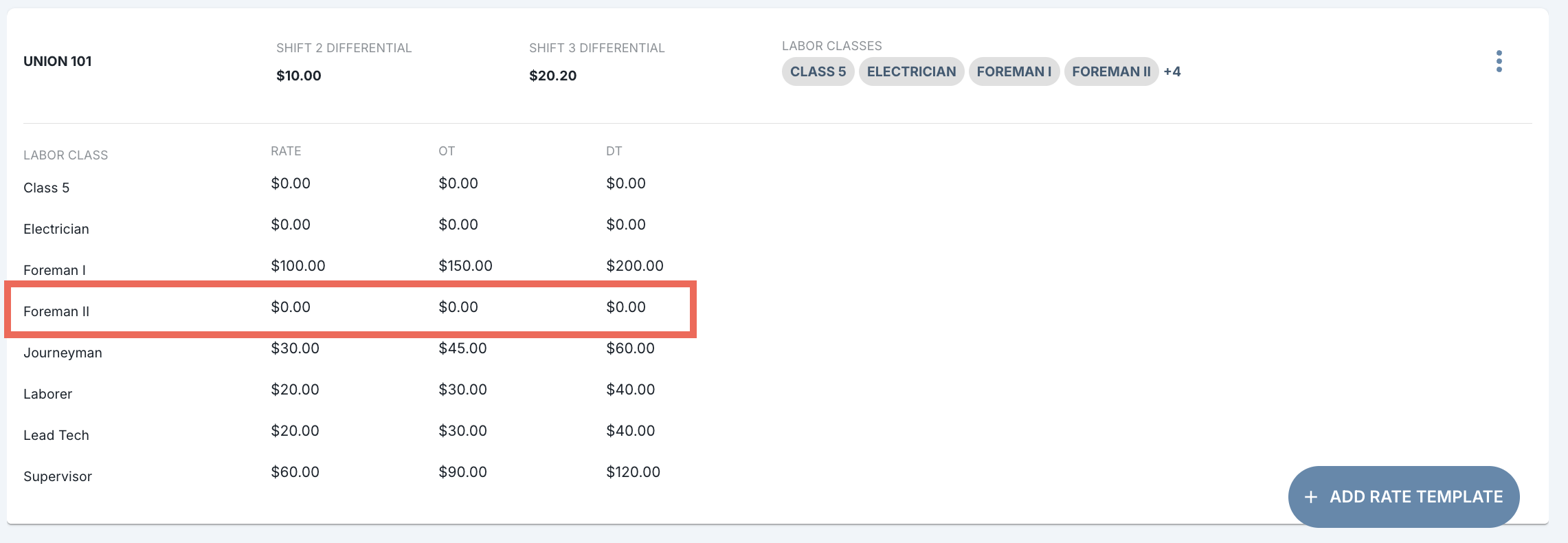Select the CLASS 5 labor class chip
The image size is (1568, 543).
818,71
